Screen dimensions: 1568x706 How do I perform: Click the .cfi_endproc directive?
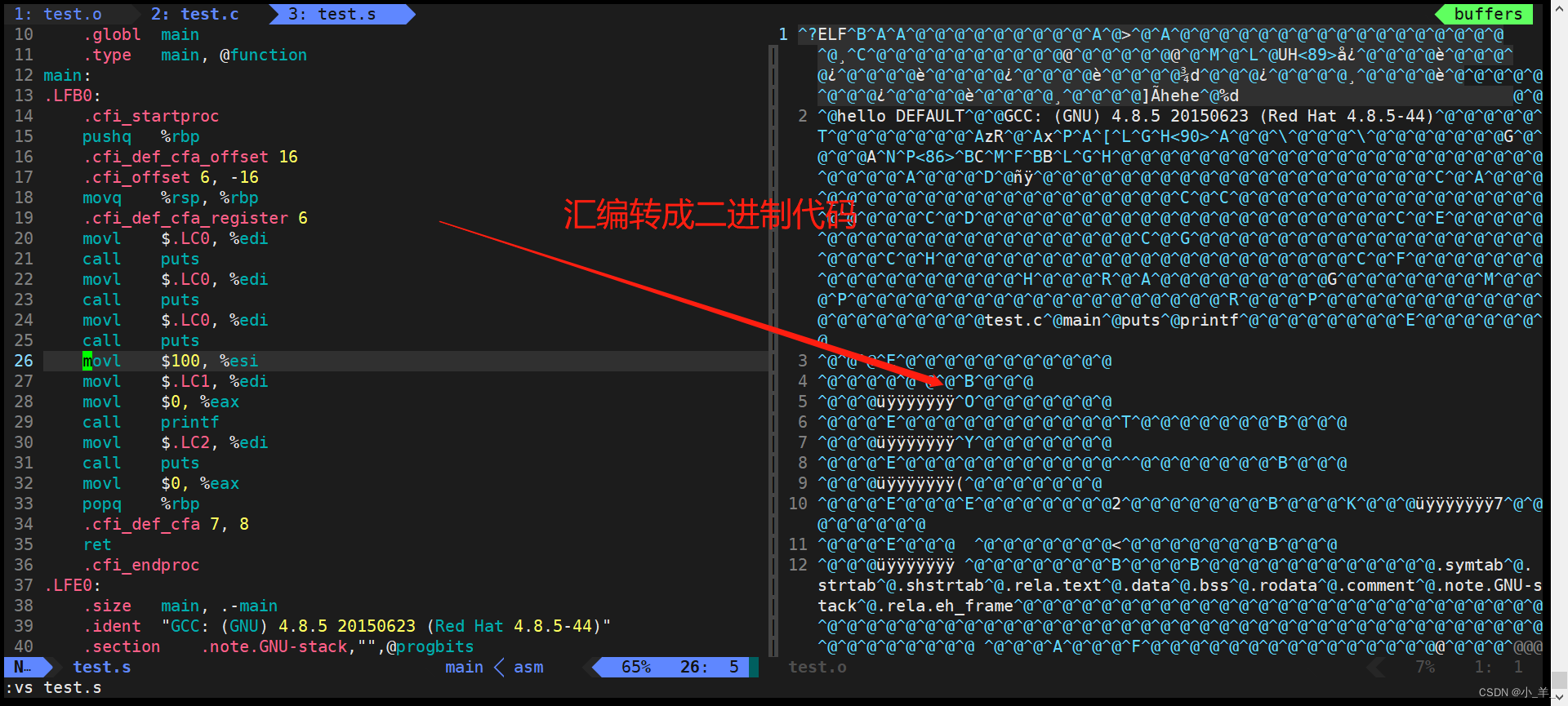(140, 565)
